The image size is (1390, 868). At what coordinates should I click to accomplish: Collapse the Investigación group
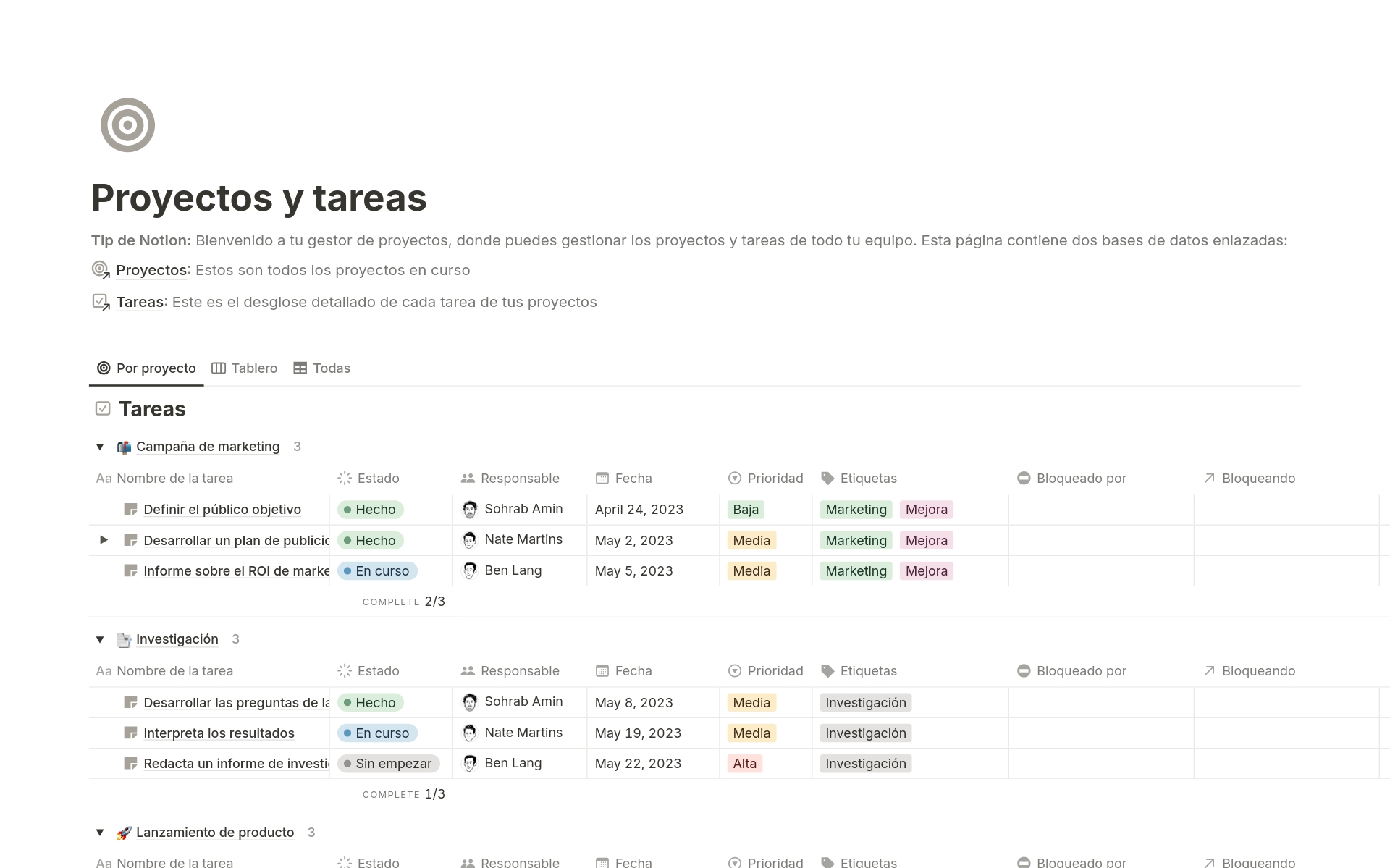point(101,639)
